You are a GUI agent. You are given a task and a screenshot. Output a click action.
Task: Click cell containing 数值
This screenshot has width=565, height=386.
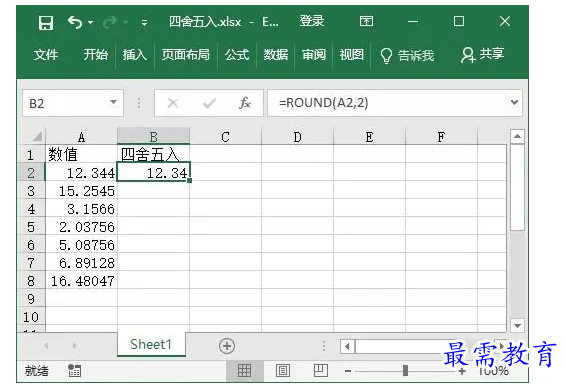pos(81,154)
